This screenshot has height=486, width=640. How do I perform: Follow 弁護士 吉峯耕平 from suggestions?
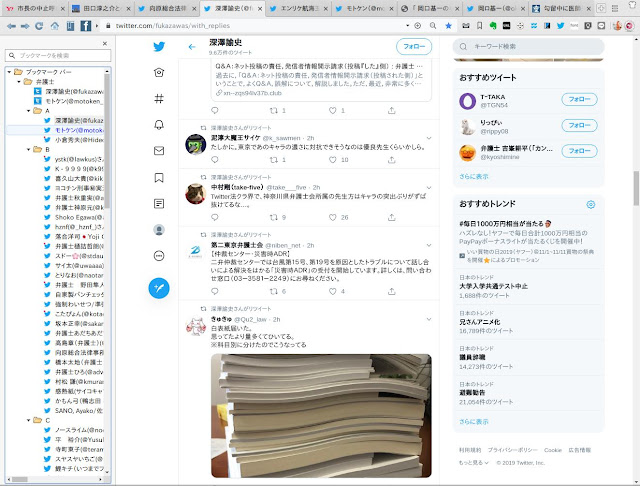(579, 151)
